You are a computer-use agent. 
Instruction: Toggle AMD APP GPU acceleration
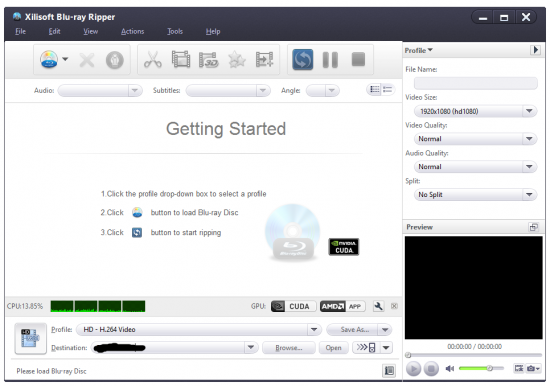click(343, 306)
